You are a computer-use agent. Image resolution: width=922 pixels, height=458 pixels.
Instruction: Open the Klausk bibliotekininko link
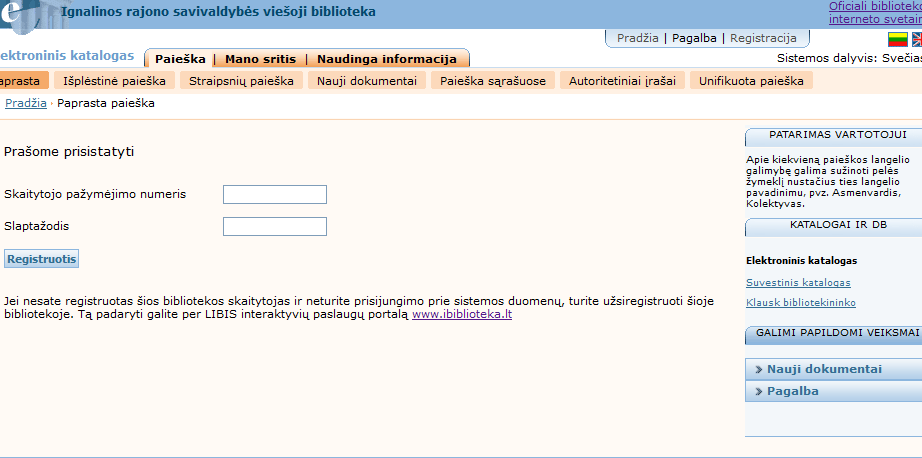[800, 302]
